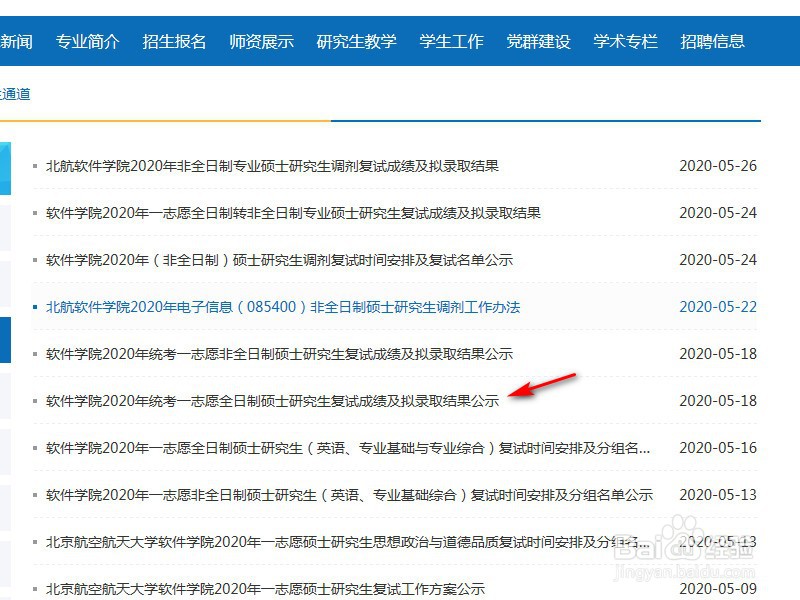Open the 招聘信息 navigation menu
The height and width of the screenshot is (600, 800).
tap(712, 42)
